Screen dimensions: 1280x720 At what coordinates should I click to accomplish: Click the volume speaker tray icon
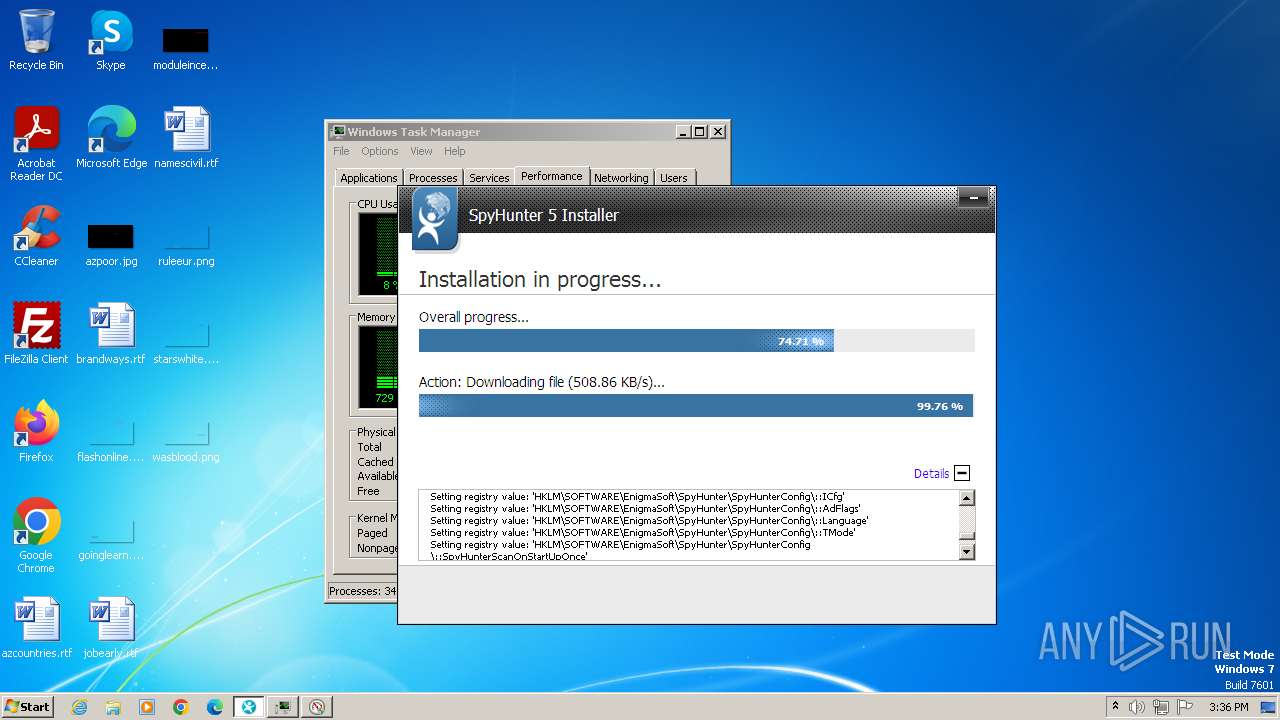1137,707
